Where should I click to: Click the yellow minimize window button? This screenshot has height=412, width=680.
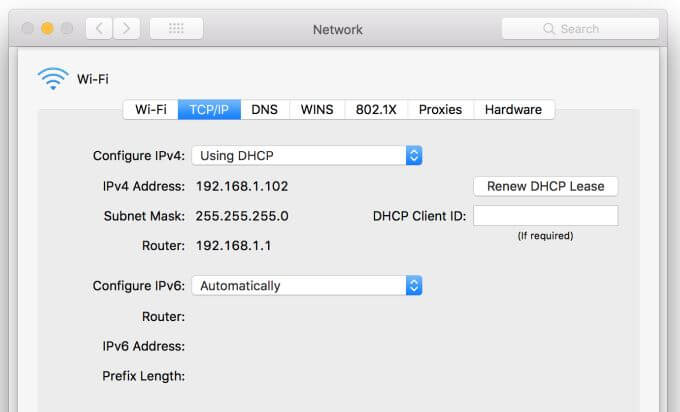pos(46,28)
